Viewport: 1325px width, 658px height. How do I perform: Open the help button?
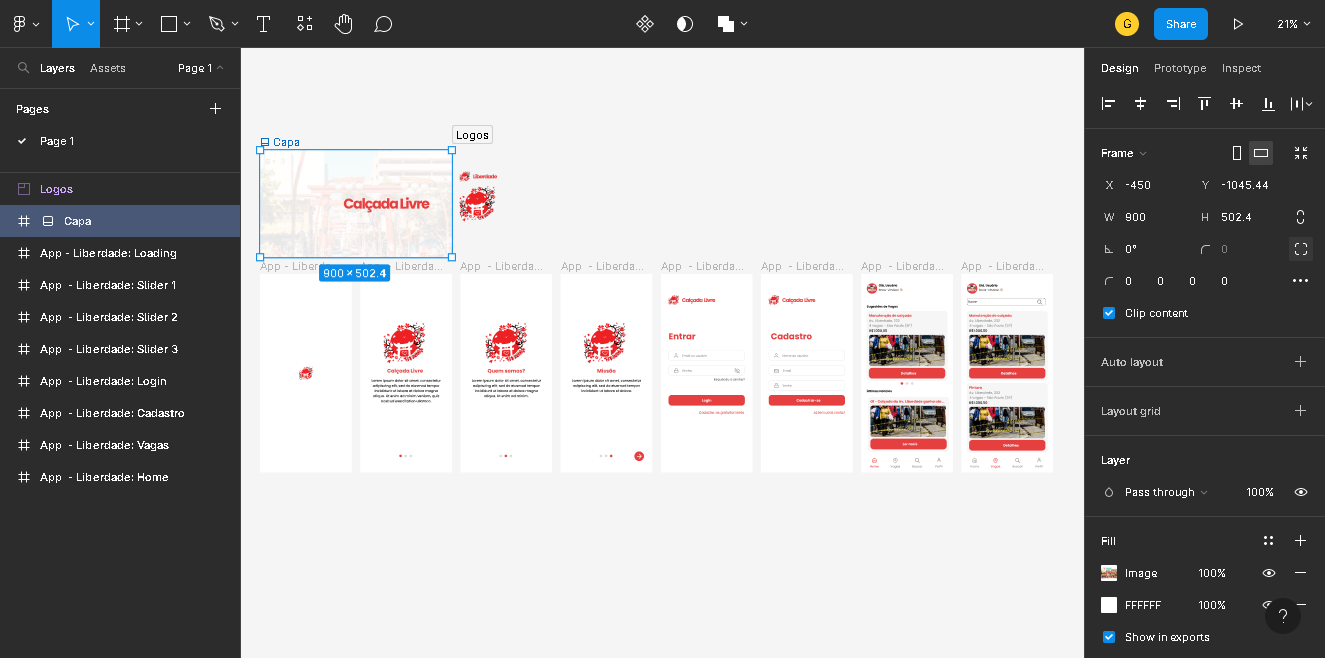pyautogui.click(x=1283, y=616)
